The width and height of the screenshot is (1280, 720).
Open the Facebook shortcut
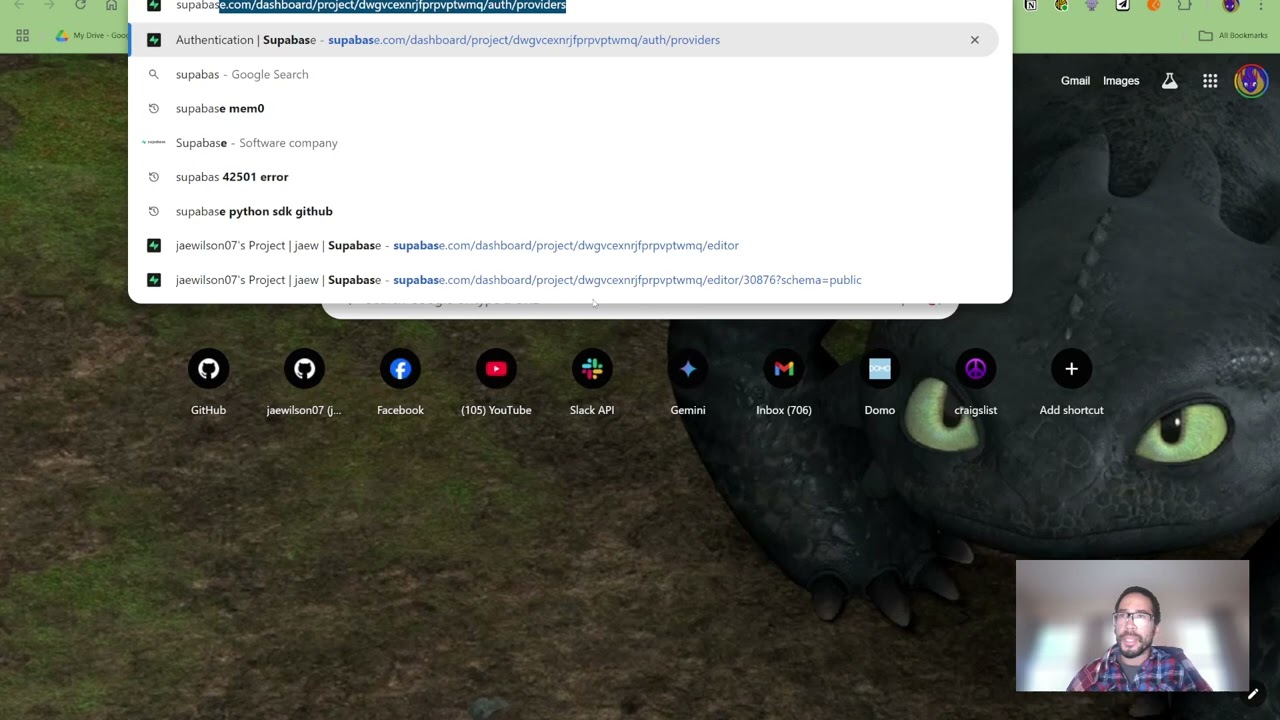(x=400, y=370)
